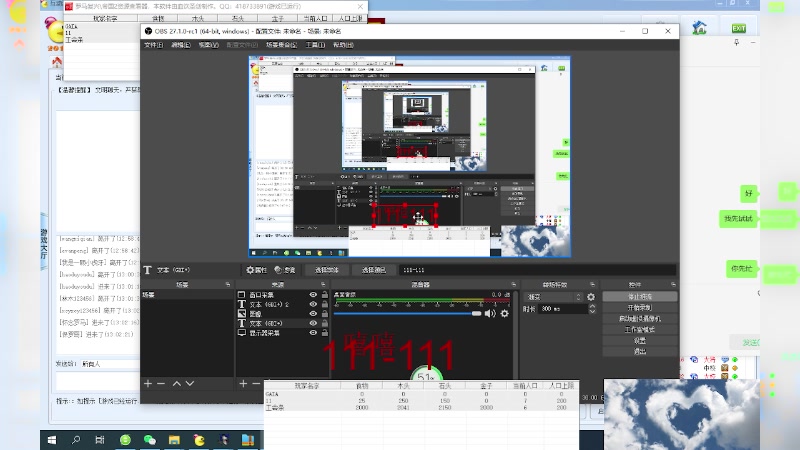
Task: Click 停止推流 button
Action: pyautogui.click(x=640, y=296)
